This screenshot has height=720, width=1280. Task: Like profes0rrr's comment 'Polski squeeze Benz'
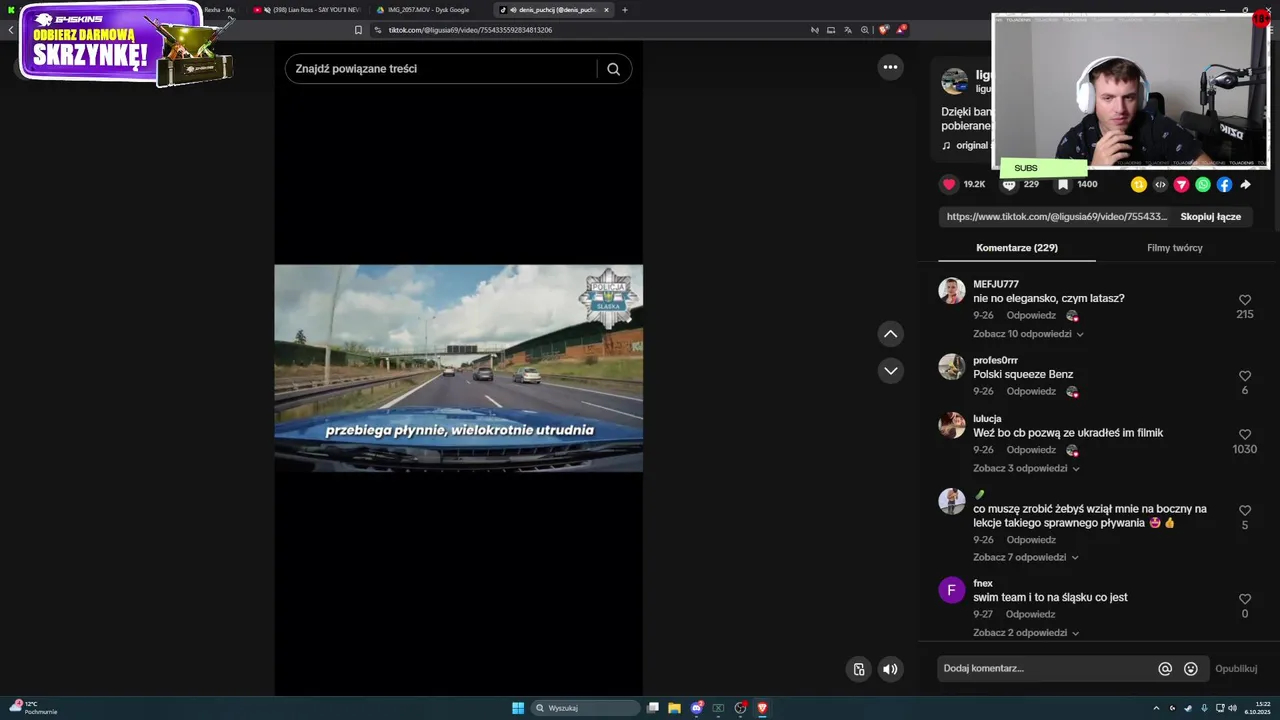1245,376
